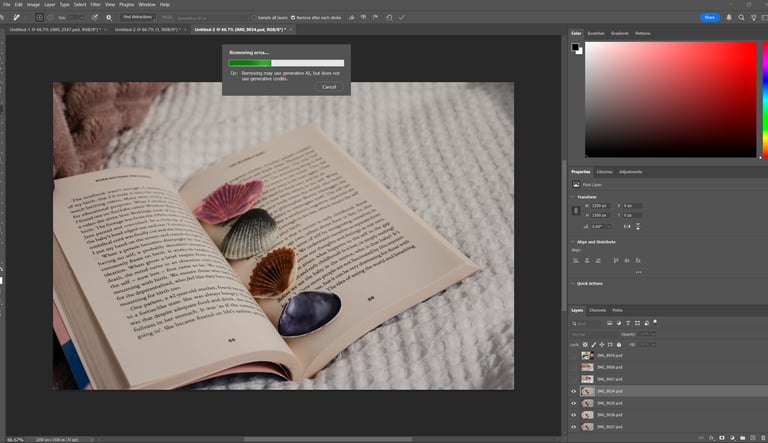768x443 pixels.
Task: Switch to the Channels tab
Action: coord(597,310)
